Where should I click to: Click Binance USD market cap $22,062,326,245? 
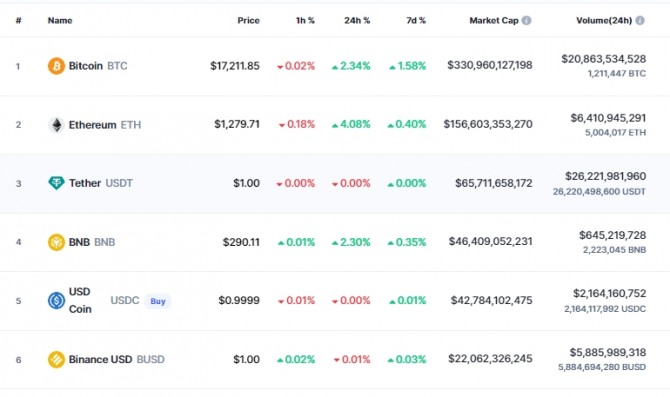point(490,359)
